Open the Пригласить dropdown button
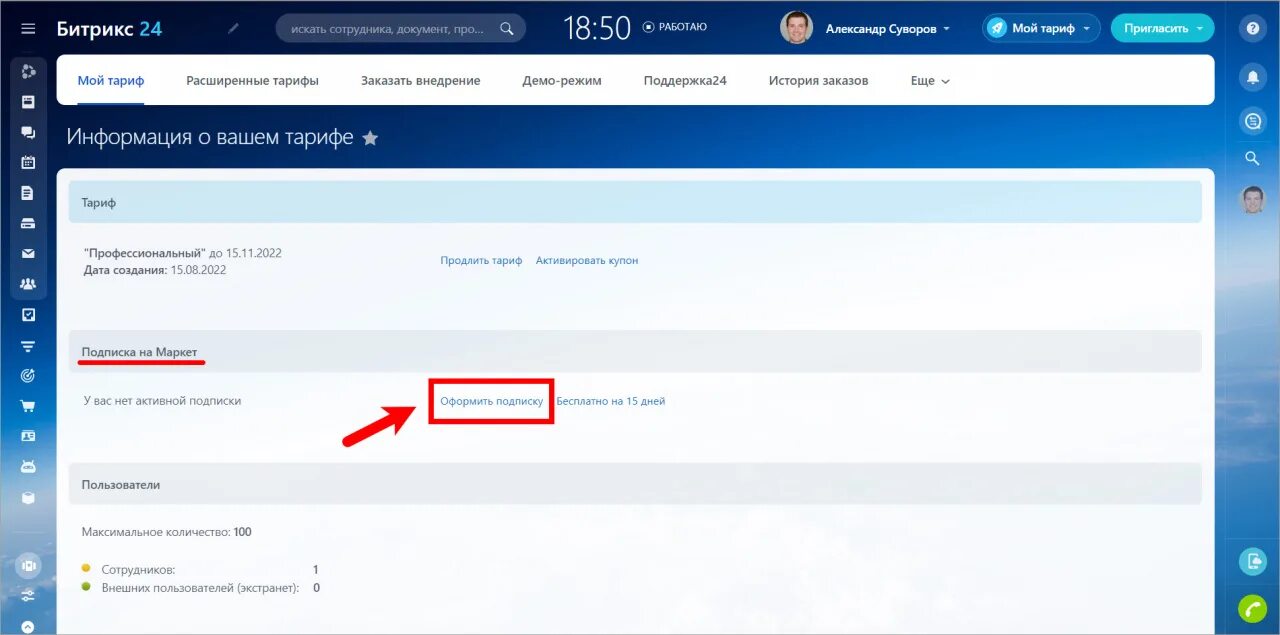1280x635 pixels. click(x=1162, y=28)
